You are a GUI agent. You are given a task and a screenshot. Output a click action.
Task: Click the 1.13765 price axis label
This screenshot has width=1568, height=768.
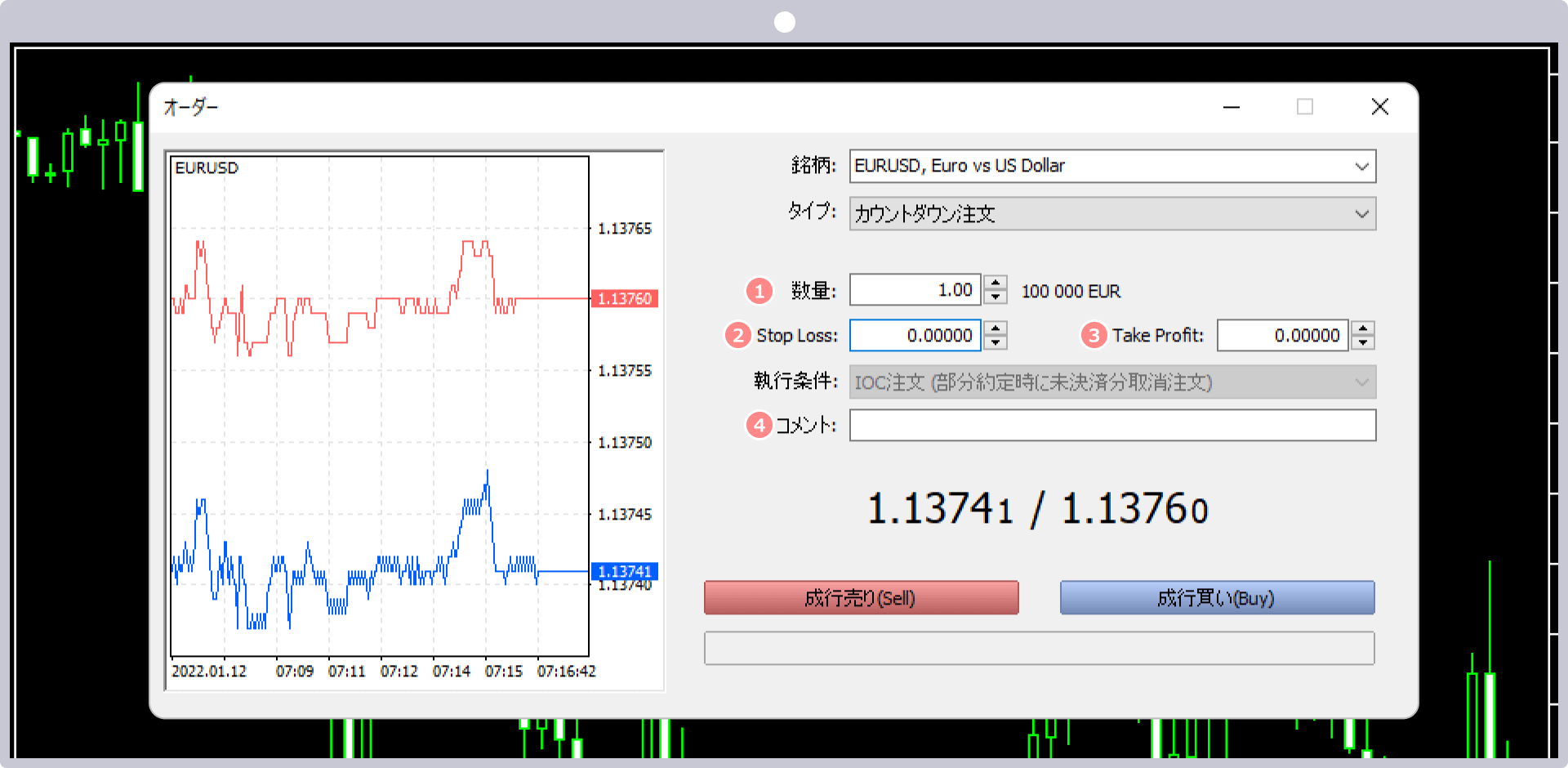[625, 229]
